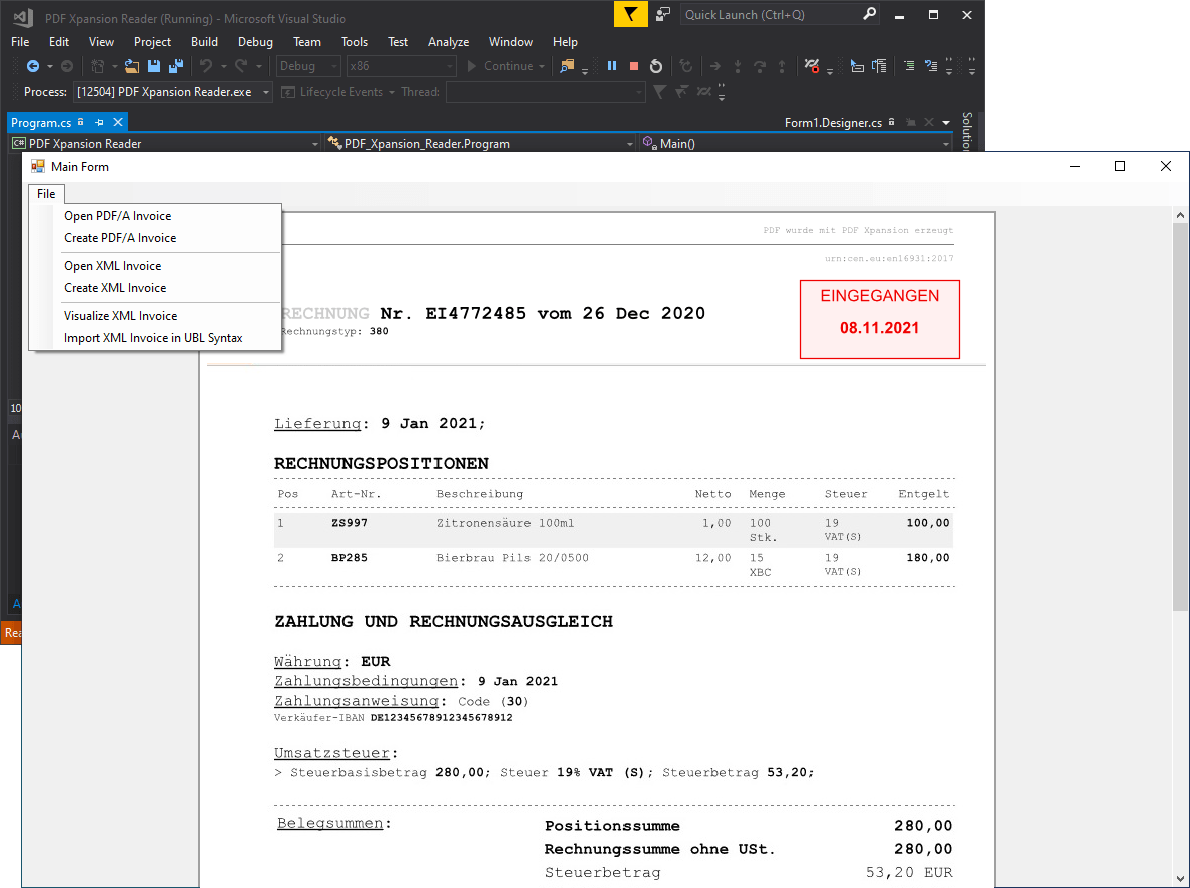Stop Debugging with the red square icon
1190x888 pixels.
[x=634, y=66]
